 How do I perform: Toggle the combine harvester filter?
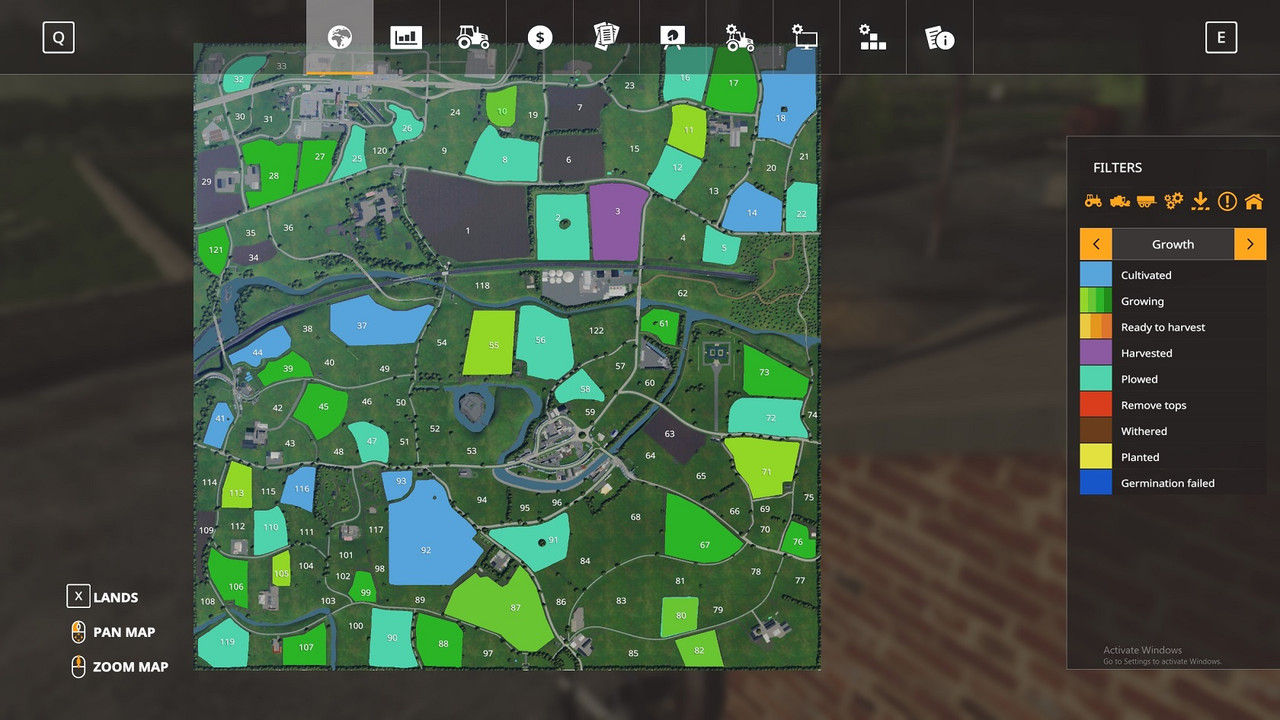click(x=1120, y=201)
